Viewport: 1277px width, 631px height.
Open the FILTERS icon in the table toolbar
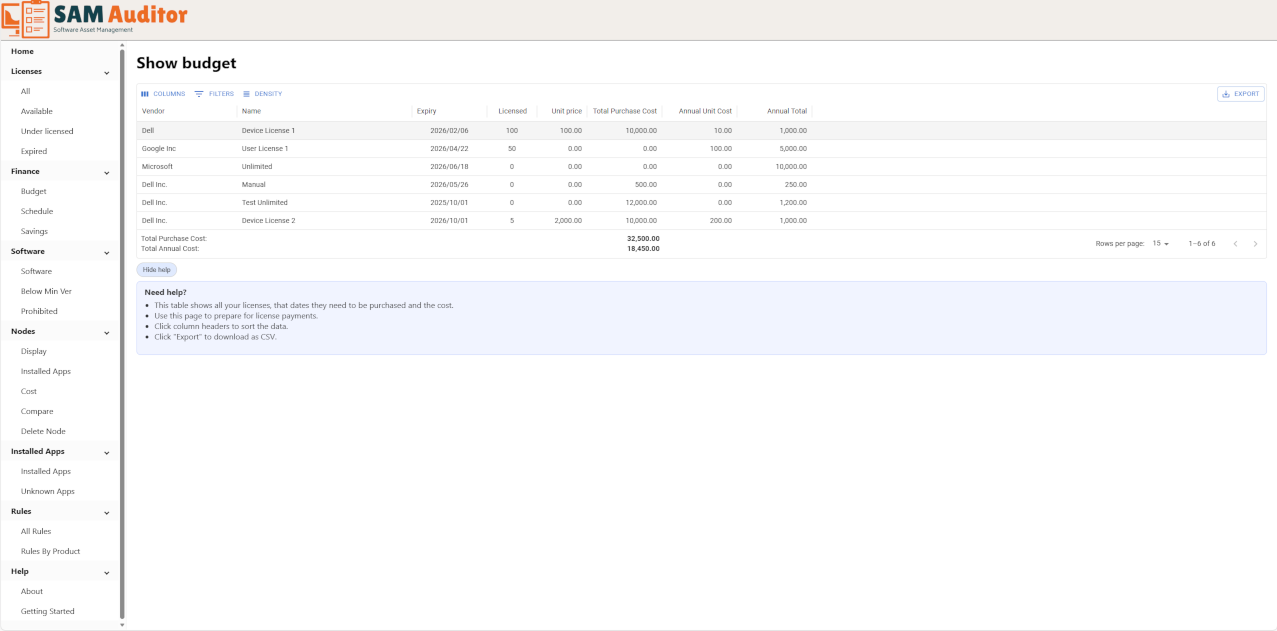tap(200, 93)
